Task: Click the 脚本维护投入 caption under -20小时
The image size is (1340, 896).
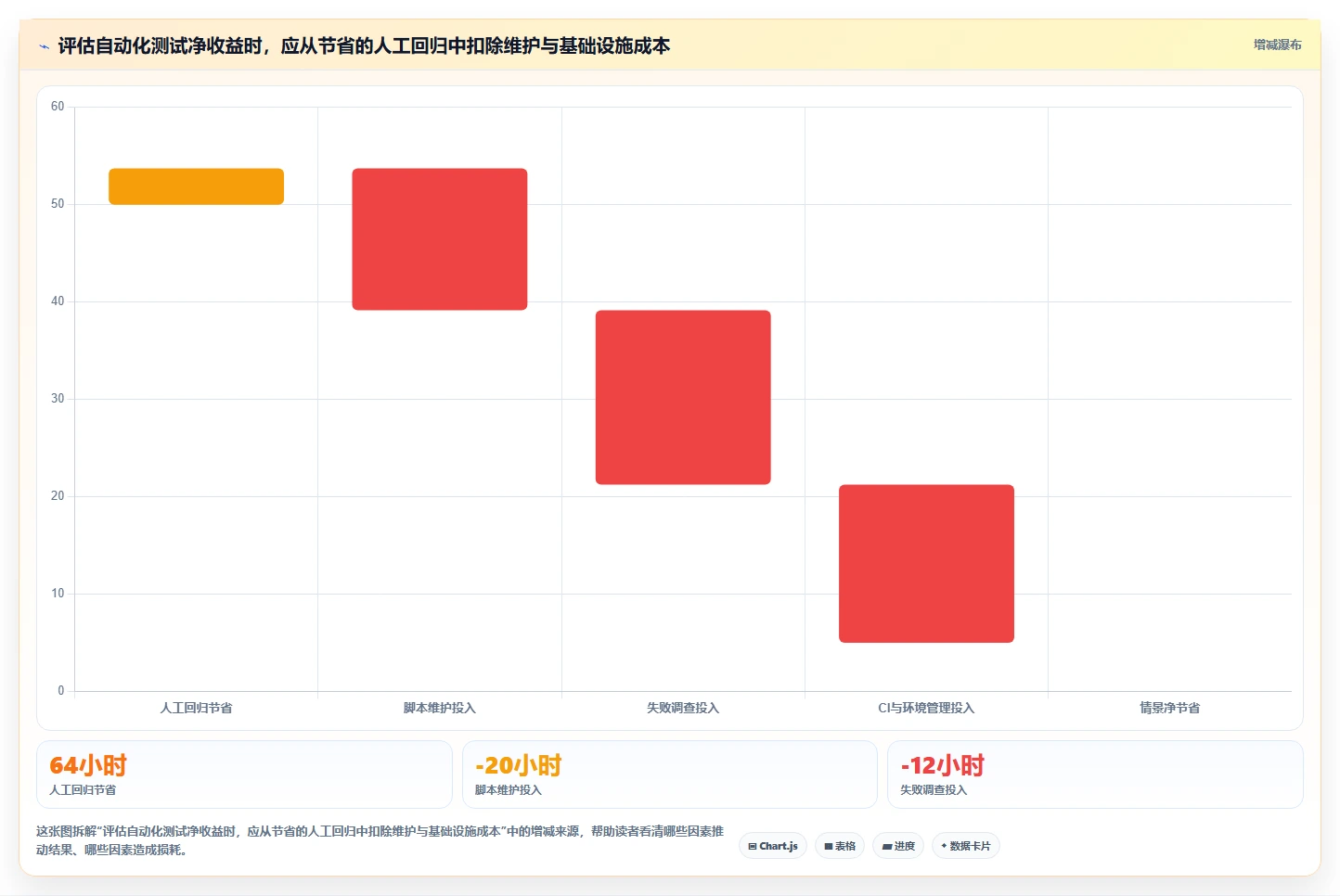Action: (508, 790)
